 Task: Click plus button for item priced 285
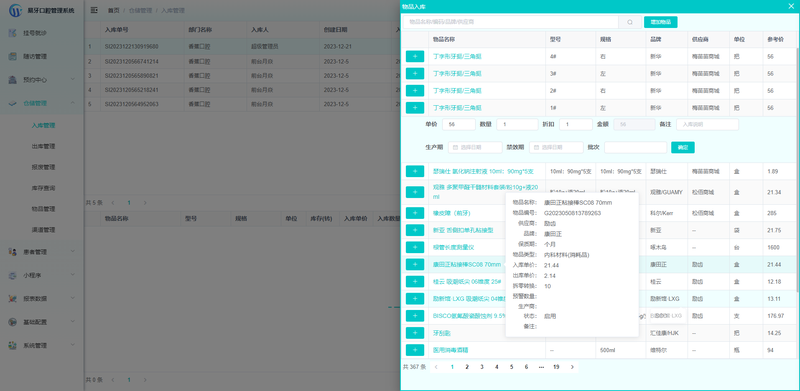415,213
